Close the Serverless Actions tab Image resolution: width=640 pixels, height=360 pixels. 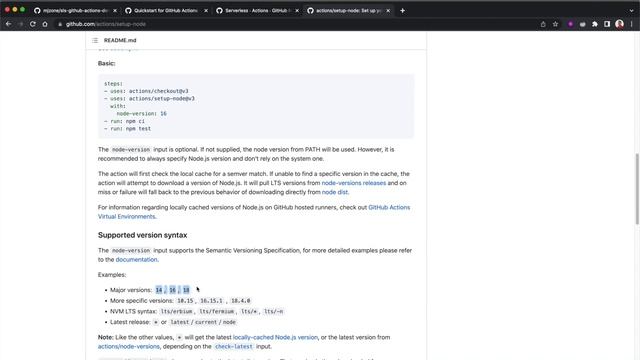click(297, 11)
